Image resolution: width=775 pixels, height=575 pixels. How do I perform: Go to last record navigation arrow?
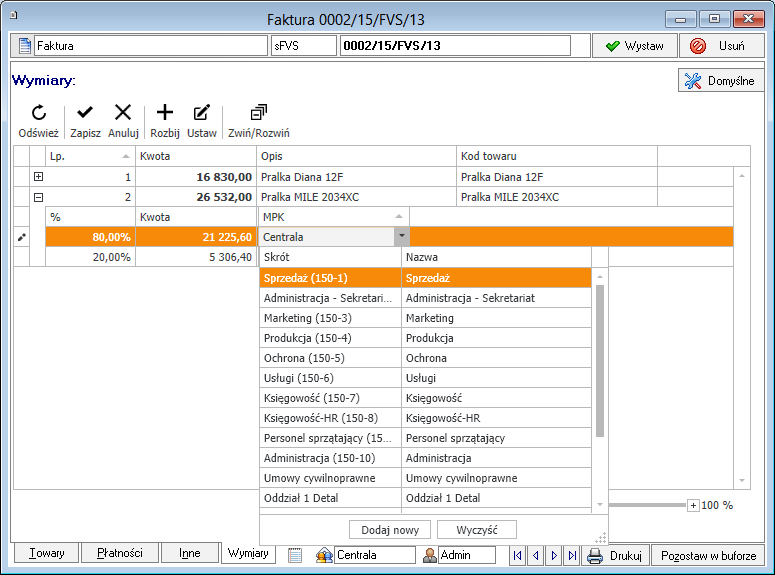coord(572,555)
